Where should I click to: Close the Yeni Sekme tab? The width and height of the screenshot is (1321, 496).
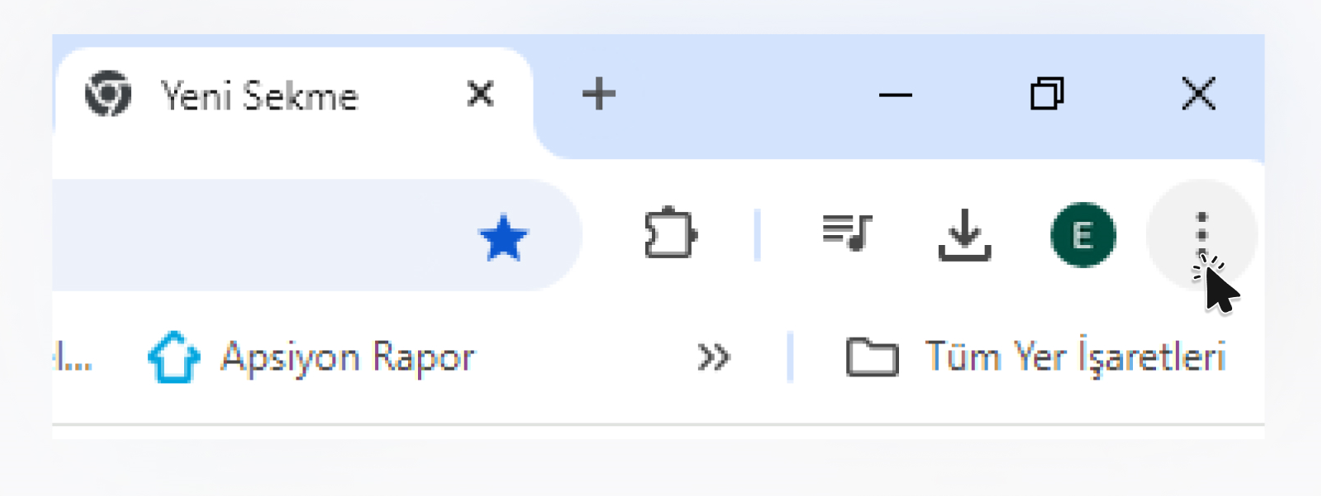point(481,94)
